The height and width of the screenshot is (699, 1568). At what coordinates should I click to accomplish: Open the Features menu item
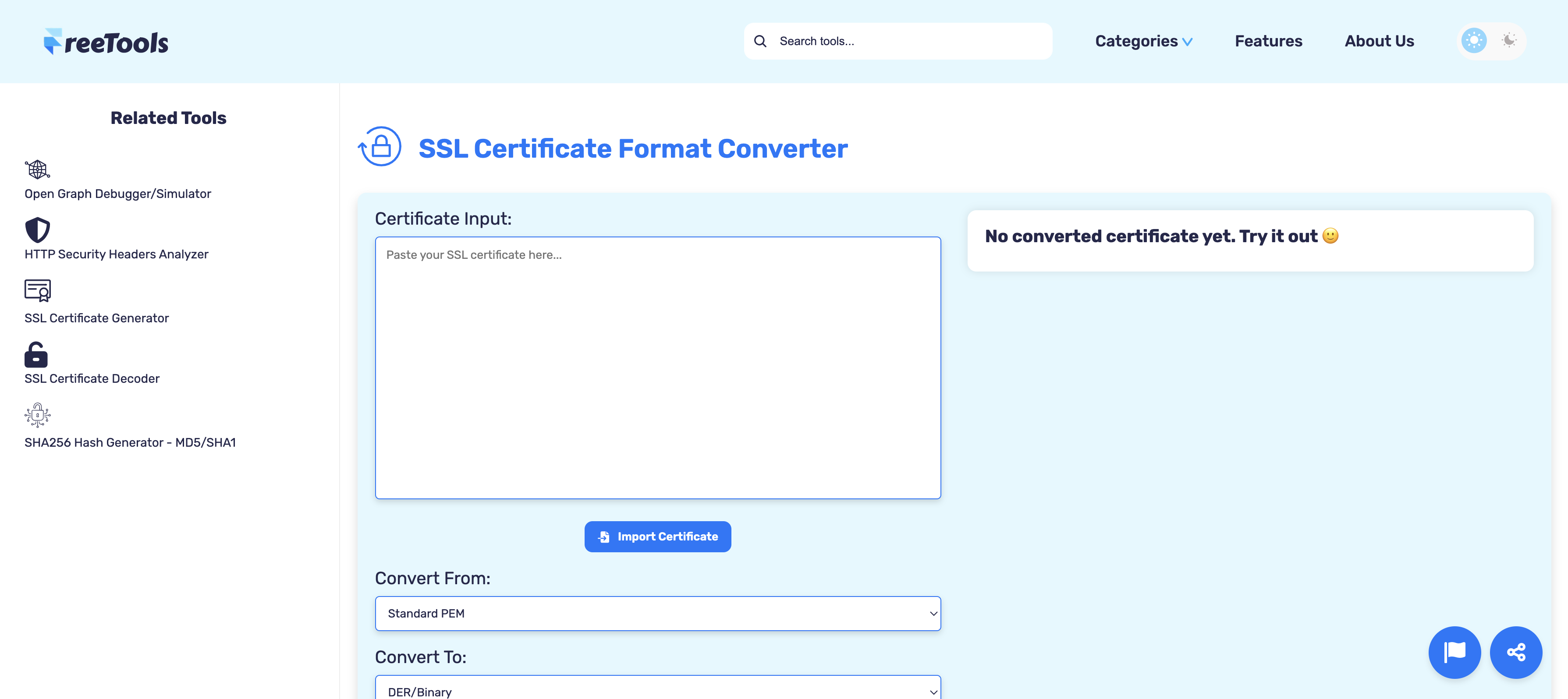pos(1268,41)
